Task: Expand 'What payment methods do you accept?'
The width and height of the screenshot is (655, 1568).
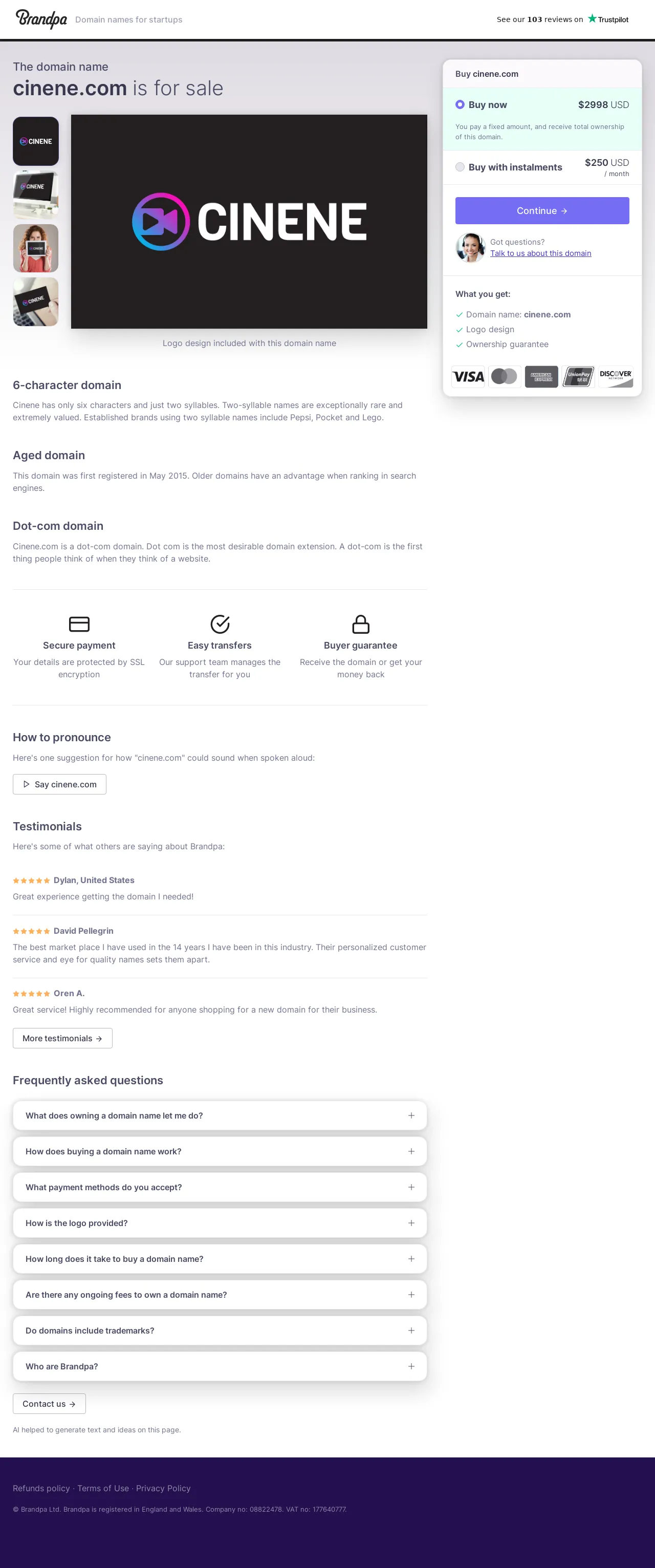Action: pyautogui.click(x=220, y=1187)
